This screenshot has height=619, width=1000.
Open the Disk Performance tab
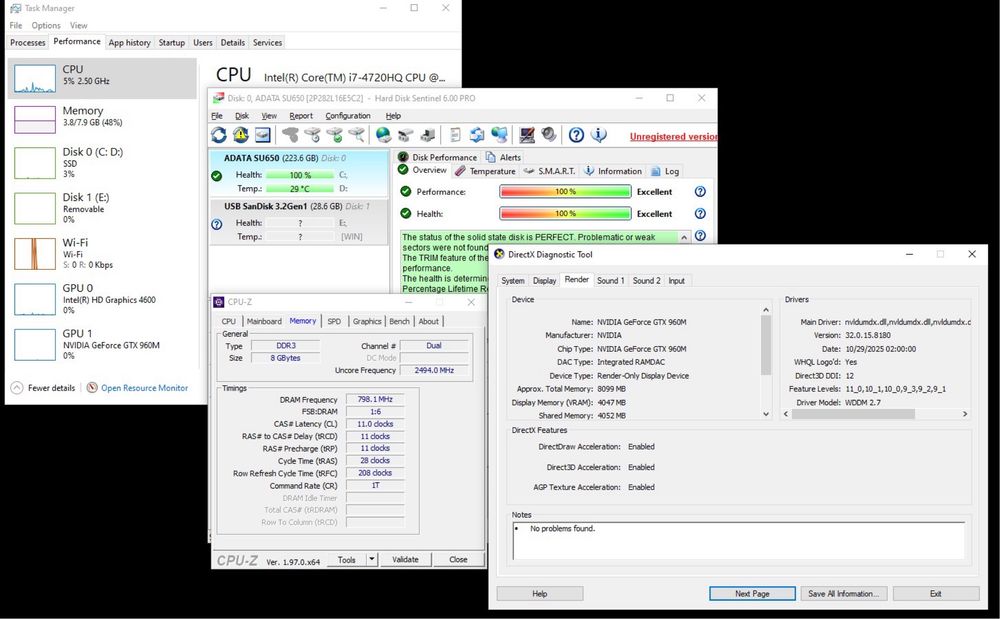tap(438, 157)
